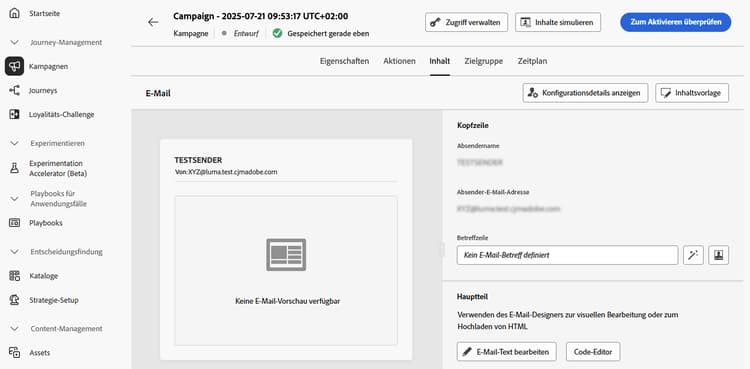
Task: Open the Loyalitäts-Challenge icon
Action: 14,114
